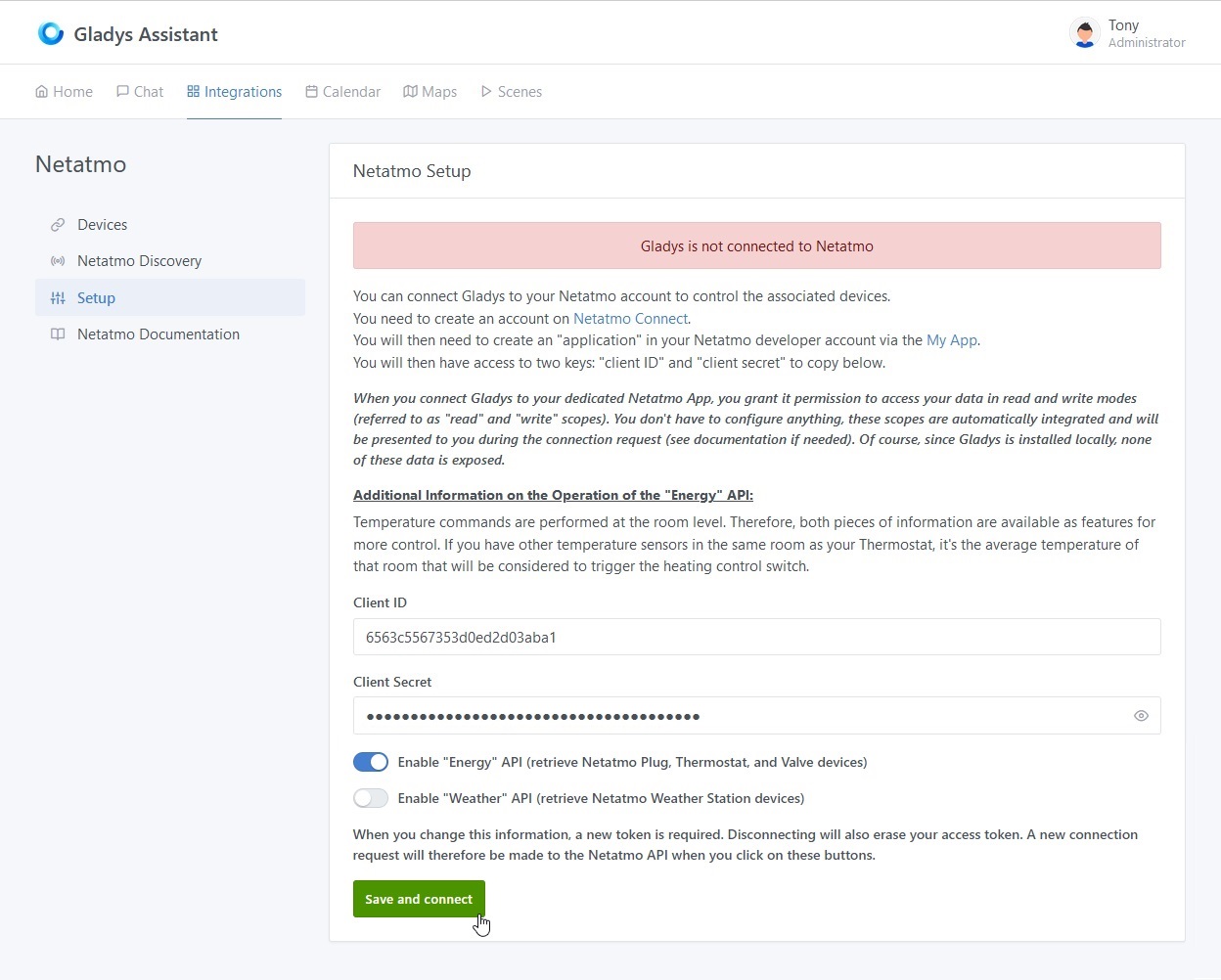Open the Chat tab
Viewport: 1221px width, 980px height.
point(140,92)
